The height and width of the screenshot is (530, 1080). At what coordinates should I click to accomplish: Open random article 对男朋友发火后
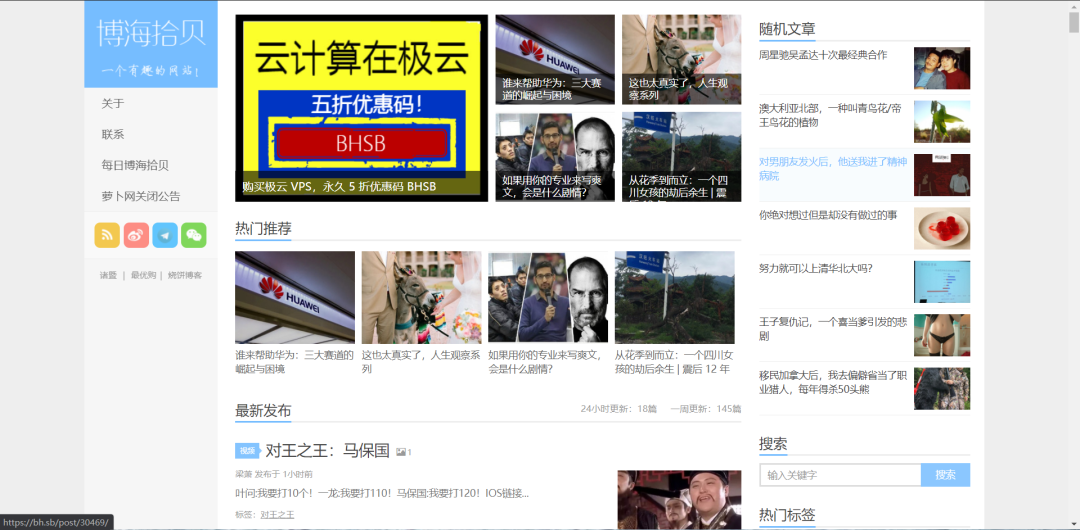tap(833, 168)
